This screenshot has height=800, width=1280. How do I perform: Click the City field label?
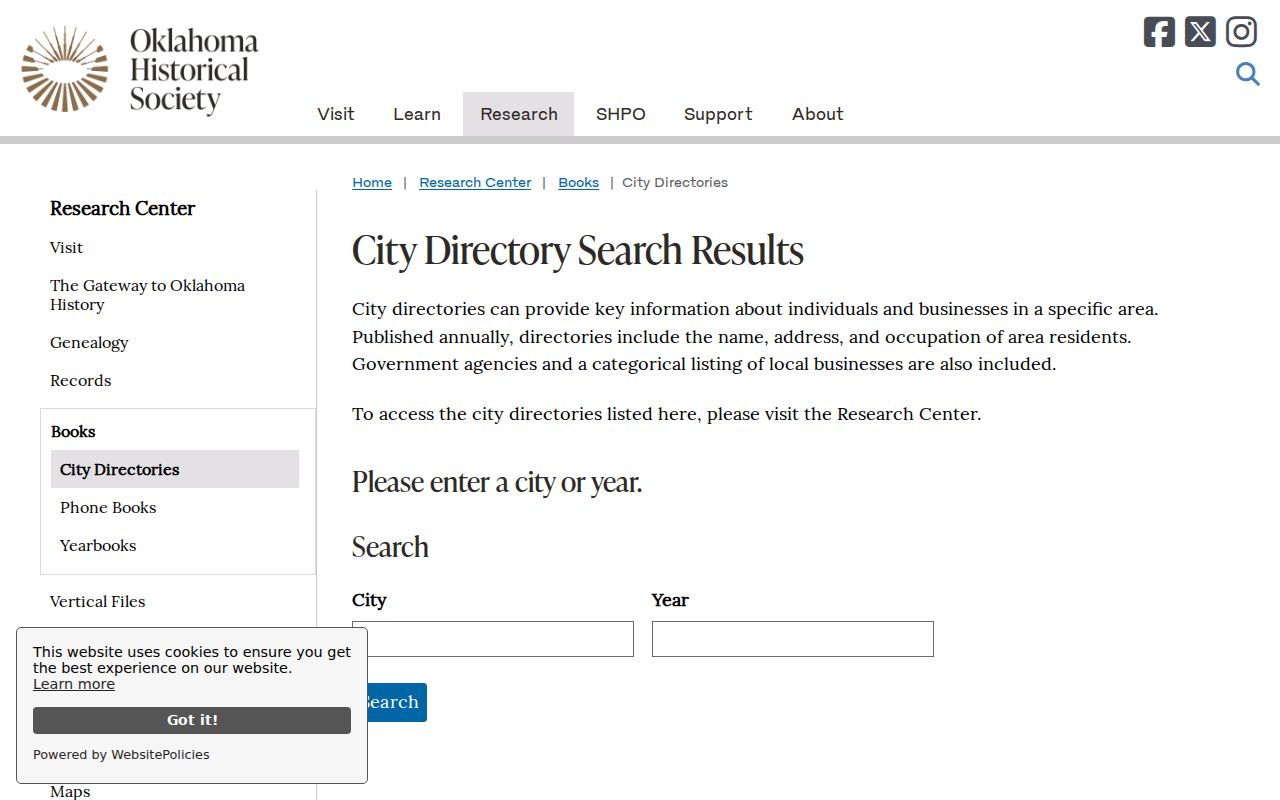(369, 600)
